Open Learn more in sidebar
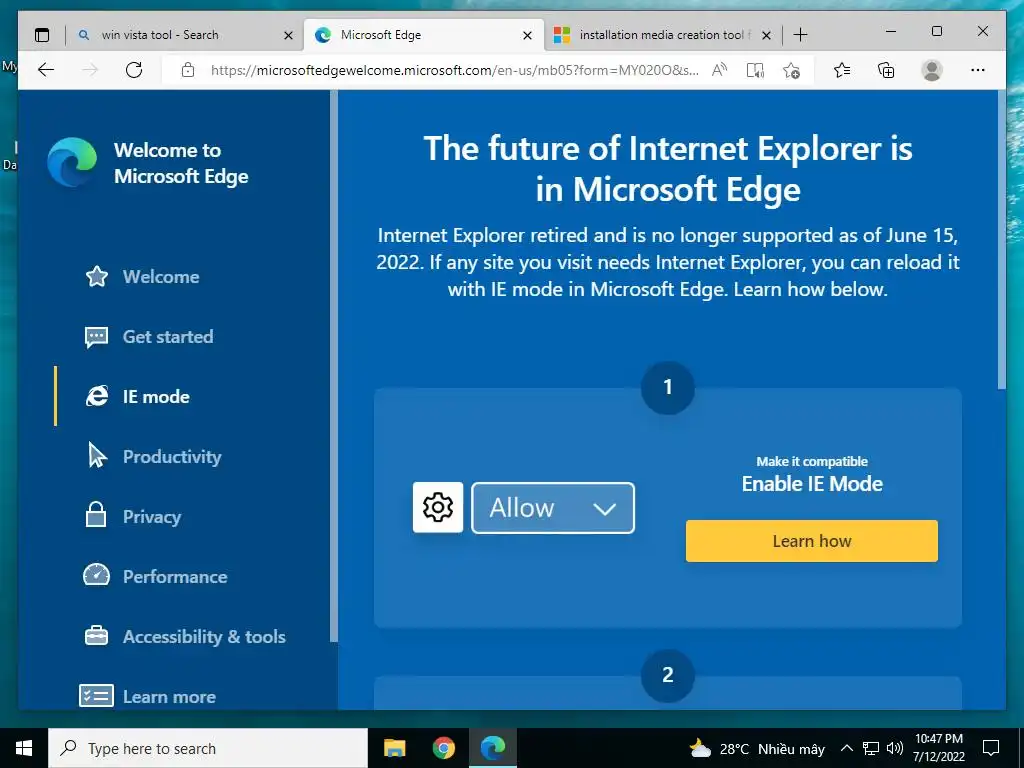The width and height of the screenshot is (1024, 768). coord(148,696)
